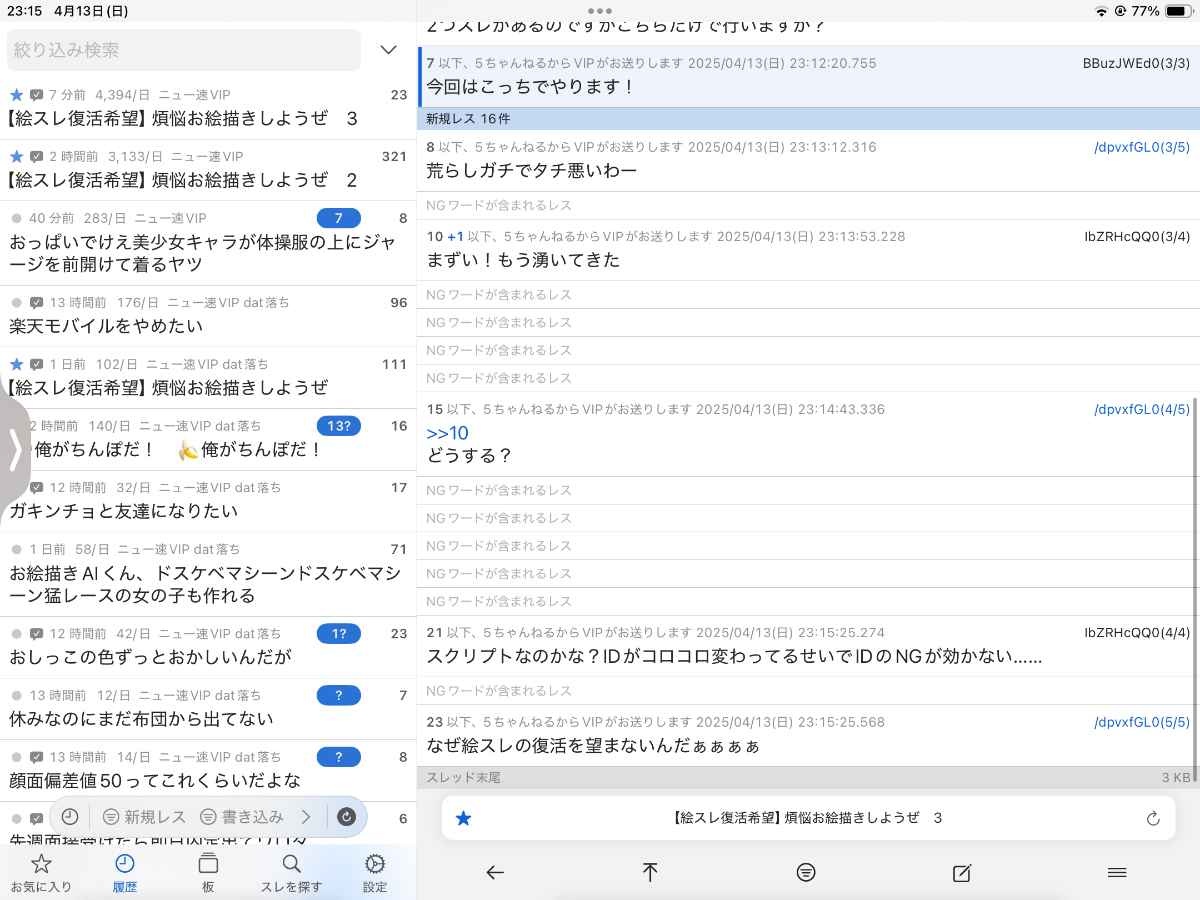Open the hamburger menu in thread toolbar
Screen dimensions: 1200x900
(x=1118, y=873)
